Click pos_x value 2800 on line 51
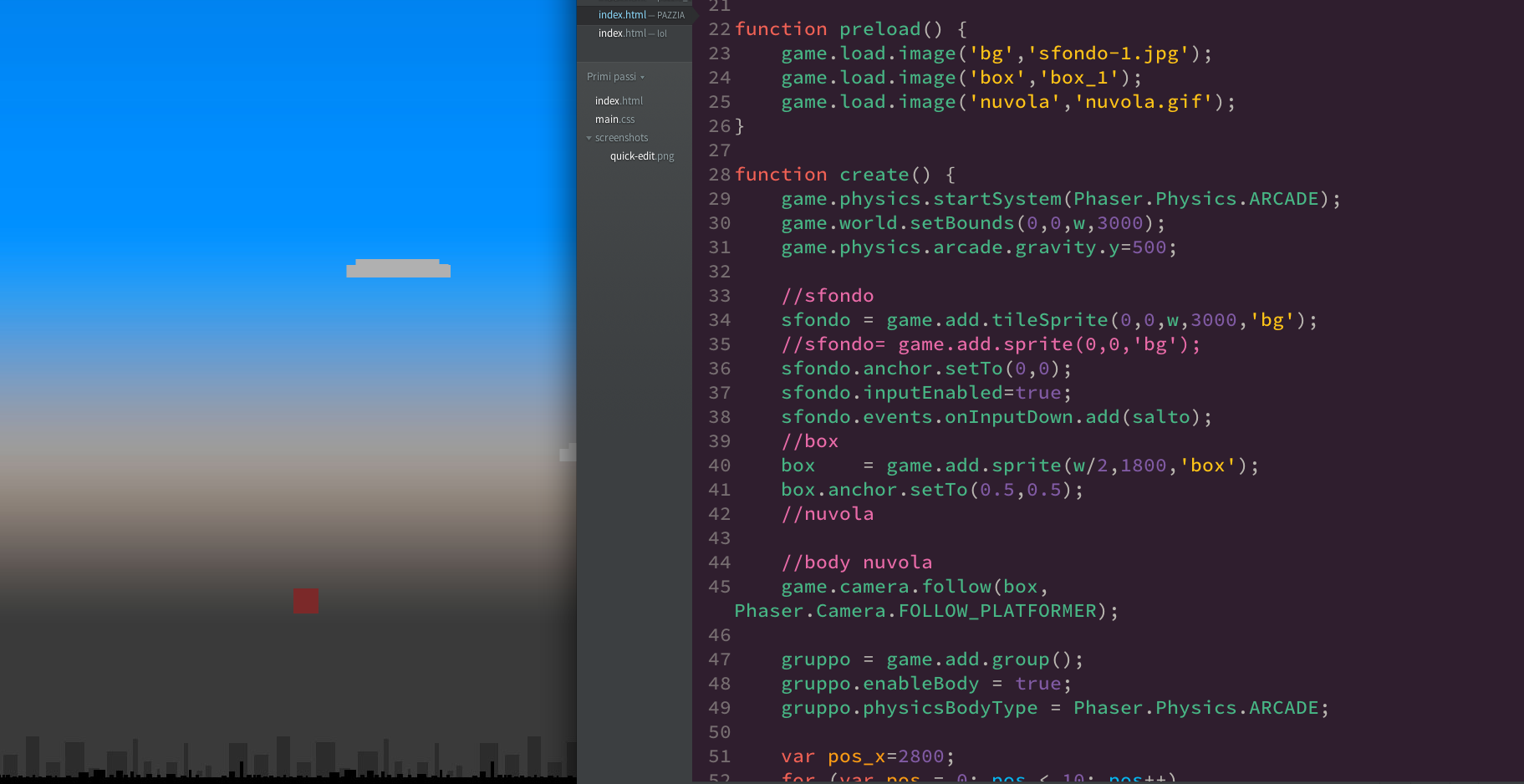This screenshot has height=784, width=1524. point(920,756)
